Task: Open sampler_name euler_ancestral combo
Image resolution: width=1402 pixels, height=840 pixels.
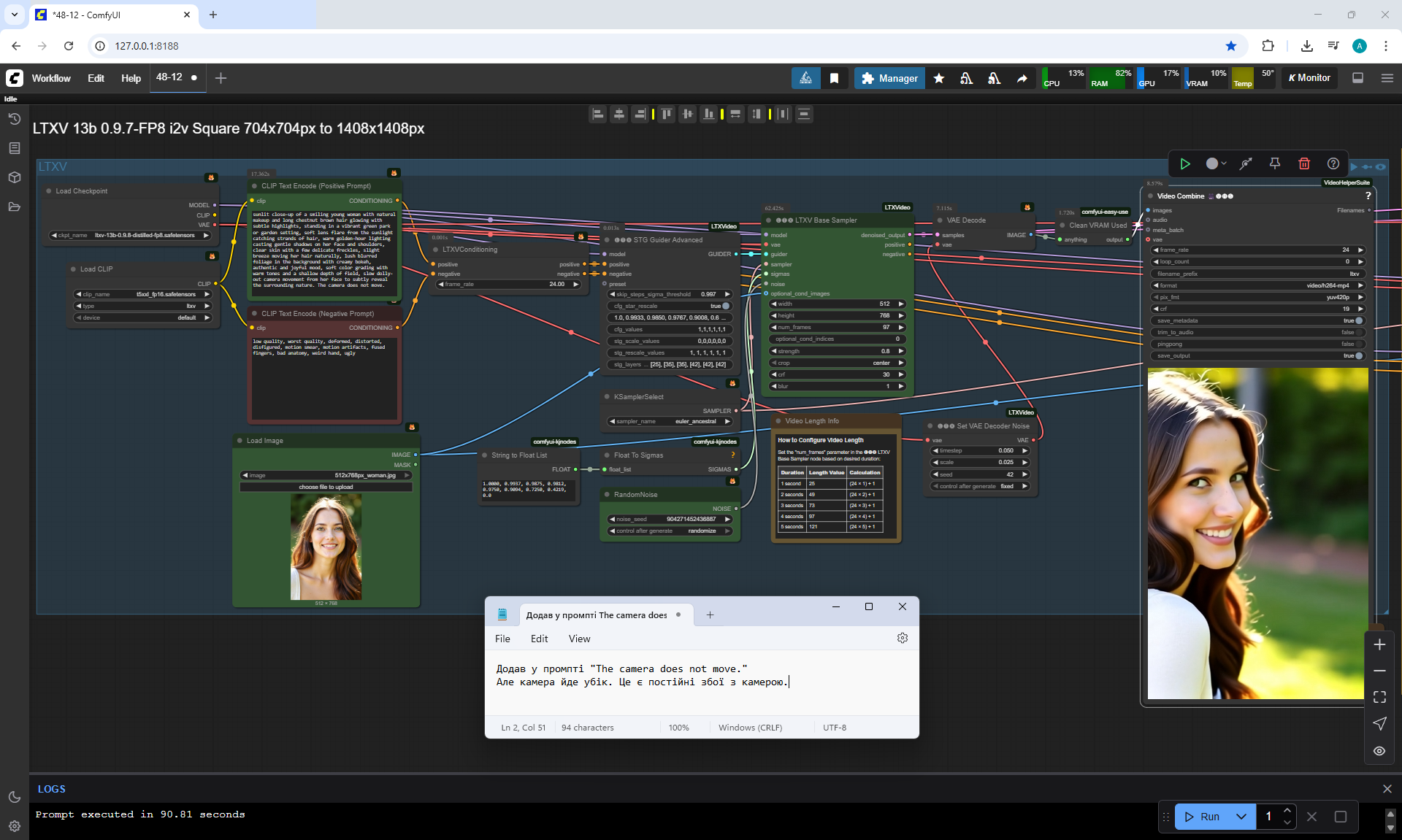Action: (670, 421)
